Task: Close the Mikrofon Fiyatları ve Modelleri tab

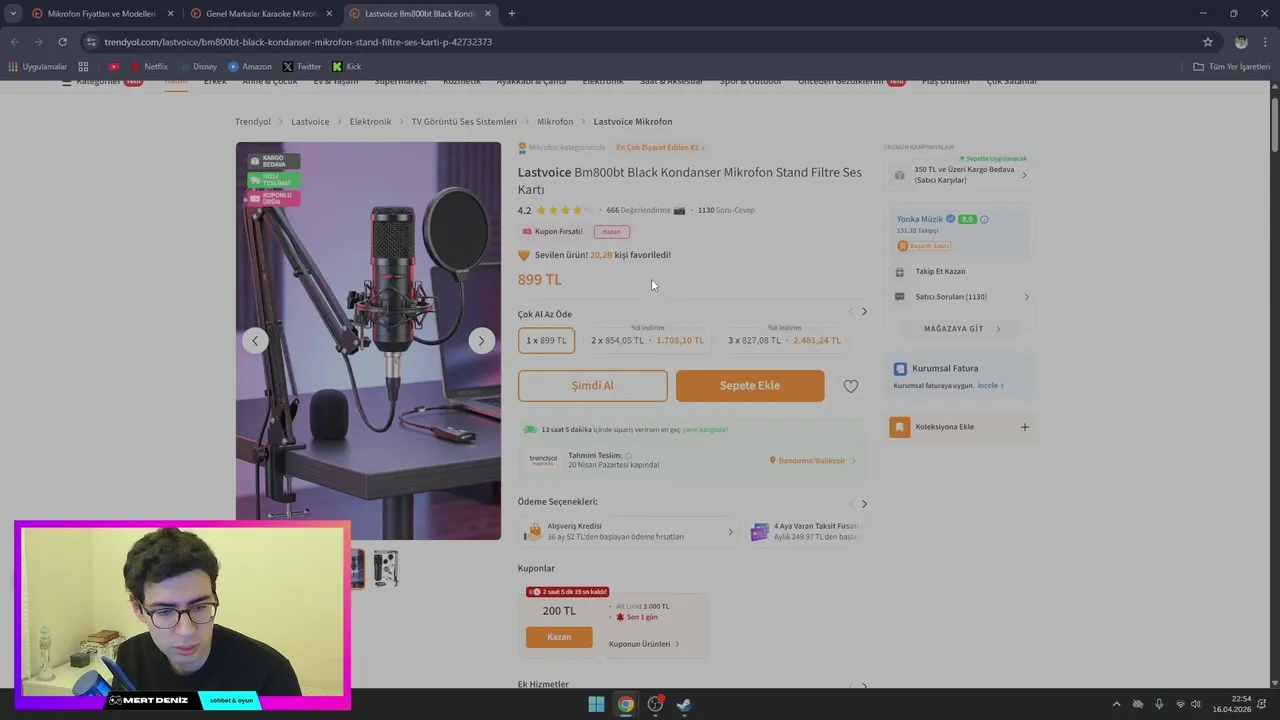Action: tap(170, 14)
